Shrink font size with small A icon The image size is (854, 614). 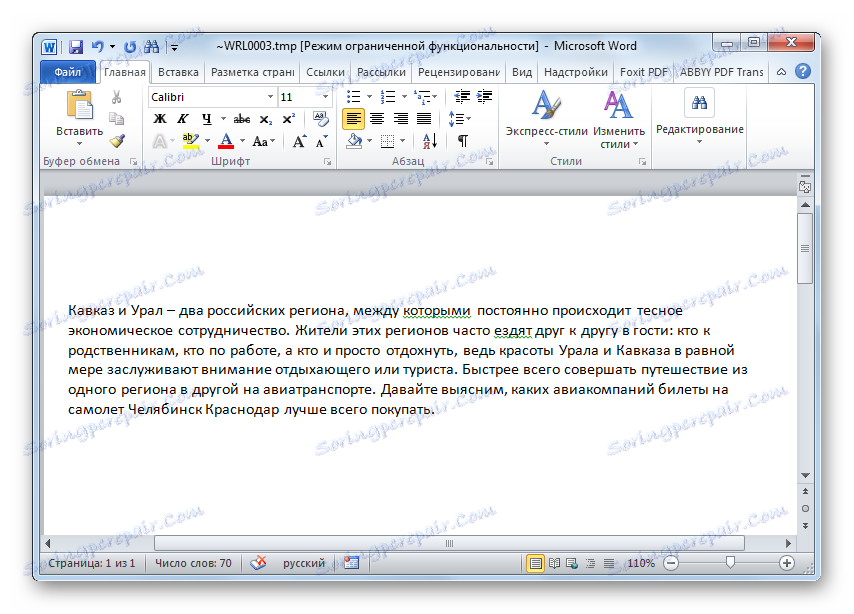pyautogui.click(x=321, y=142)
